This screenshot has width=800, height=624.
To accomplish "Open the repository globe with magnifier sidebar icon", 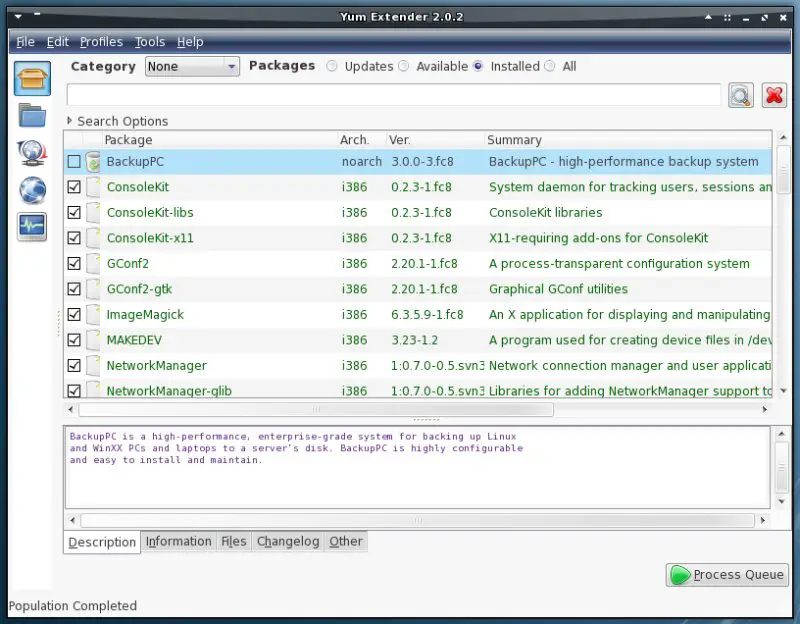I will point(32,153).
